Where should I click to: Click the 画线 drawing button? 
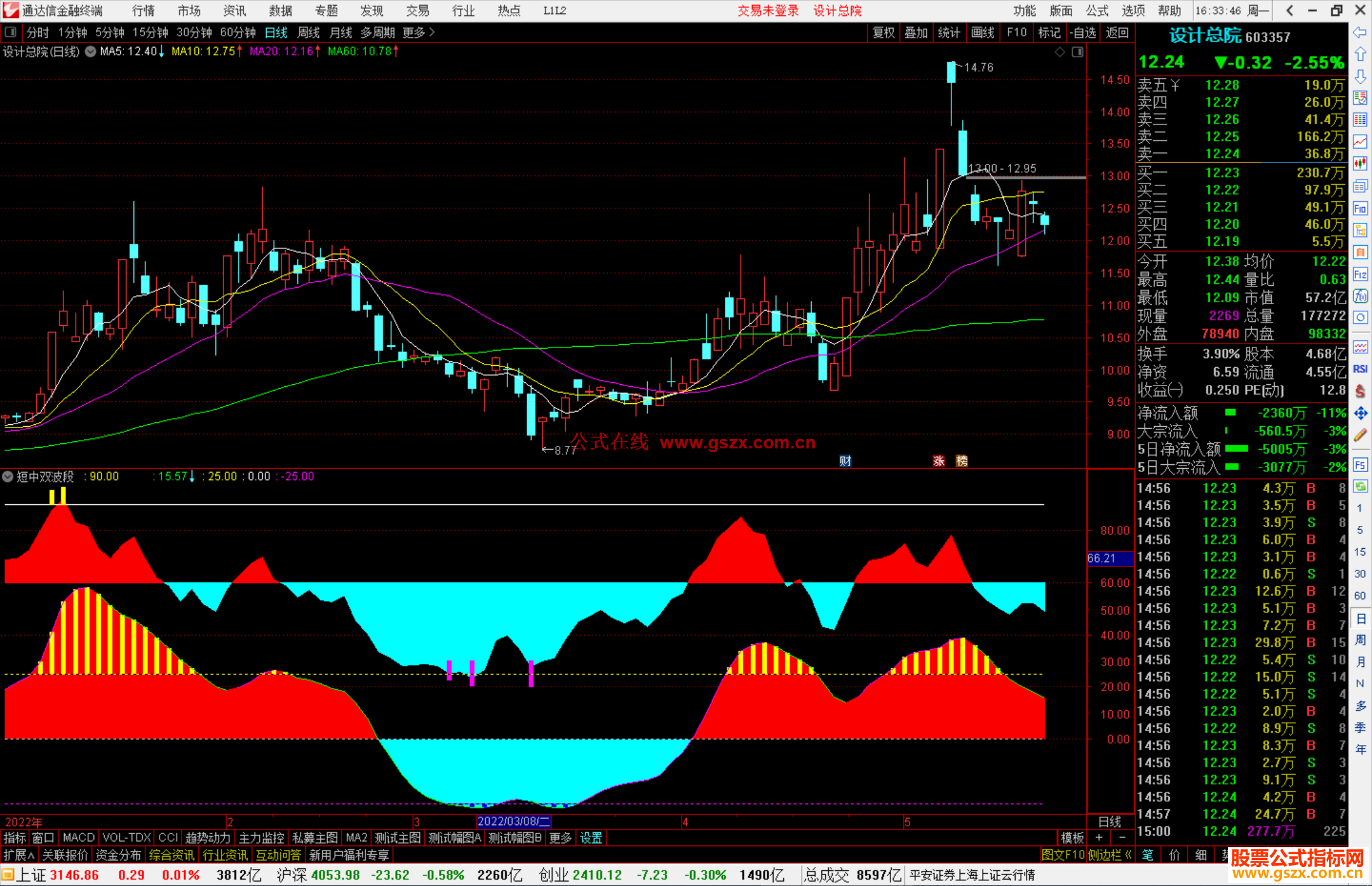coord(983,32)
